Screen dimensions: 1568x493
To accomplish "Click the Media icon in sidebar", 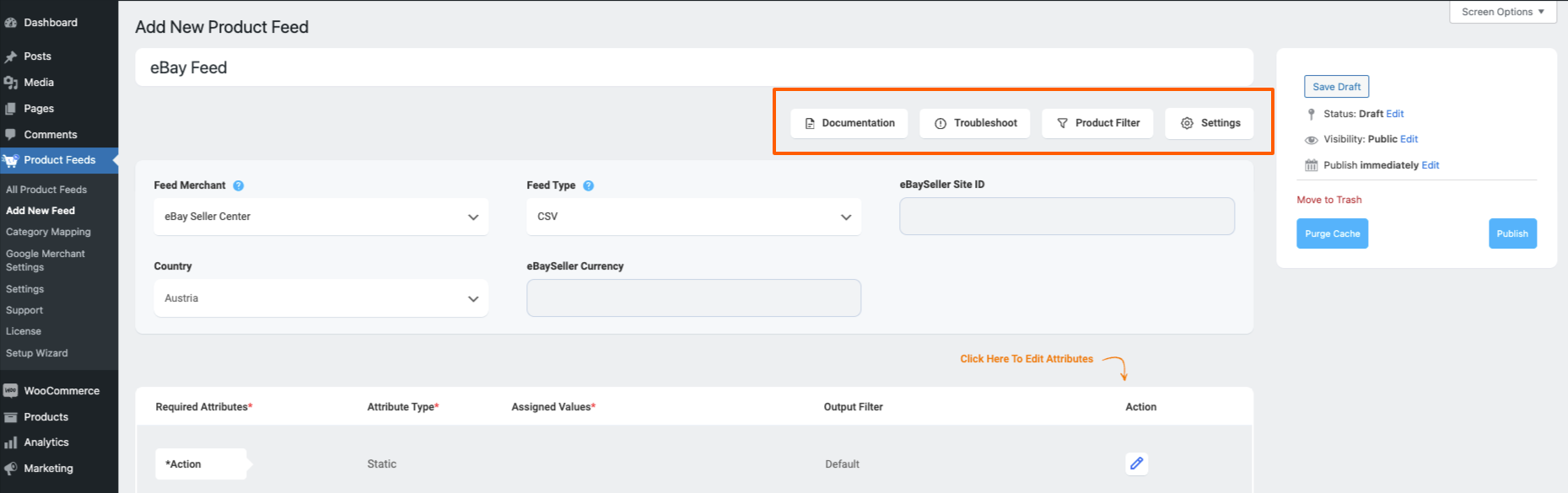I will [11, 83].
